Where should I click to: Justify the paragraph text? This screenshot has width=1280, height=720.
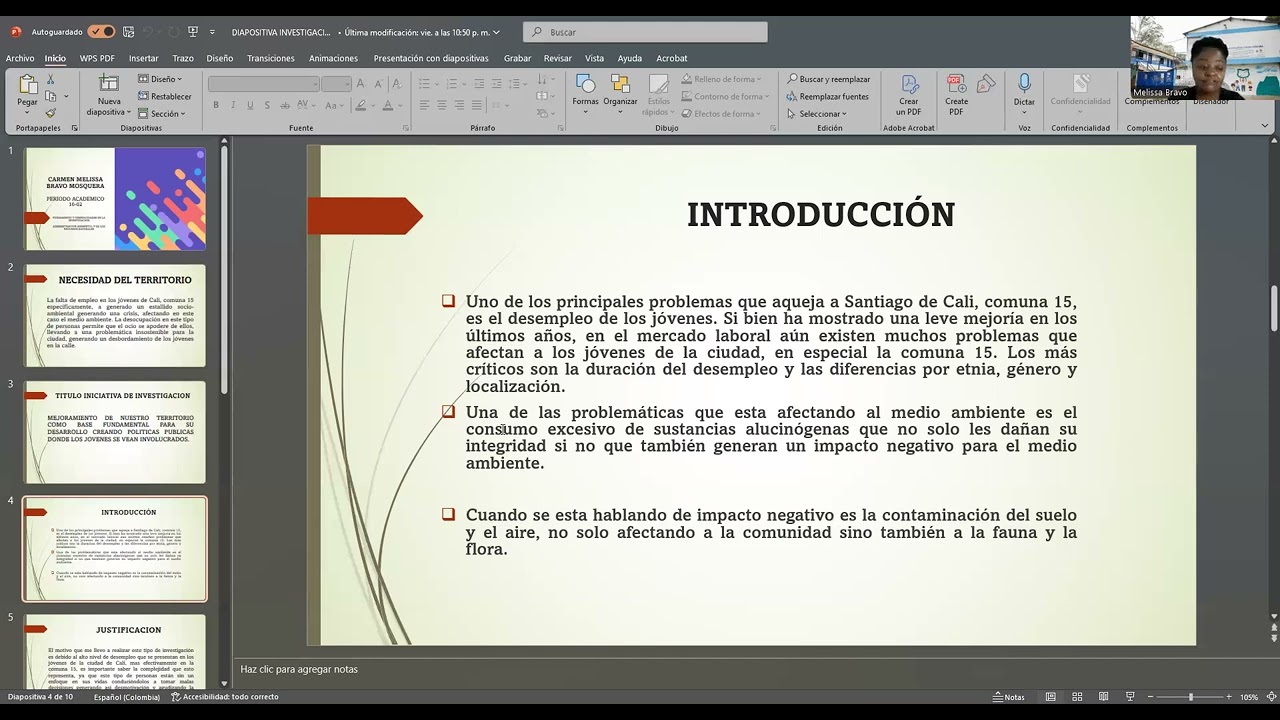point(476,105)
